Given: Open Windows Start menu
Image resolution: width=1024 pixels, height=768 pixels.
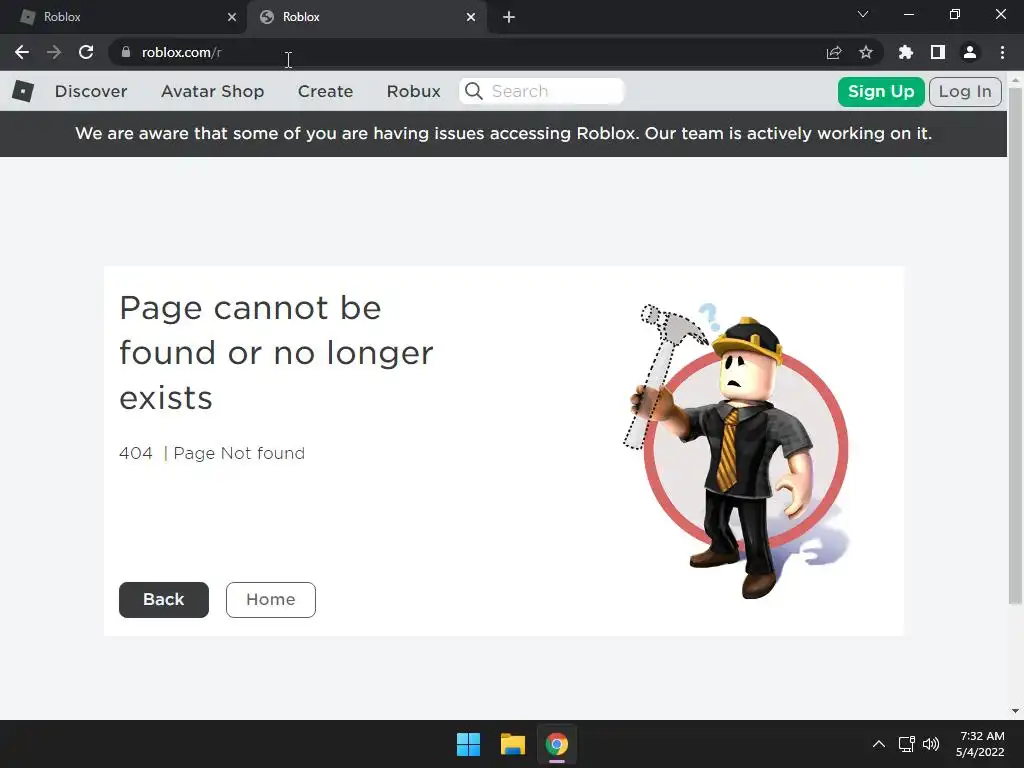Looking at the screenshot, I should point(468,744).
